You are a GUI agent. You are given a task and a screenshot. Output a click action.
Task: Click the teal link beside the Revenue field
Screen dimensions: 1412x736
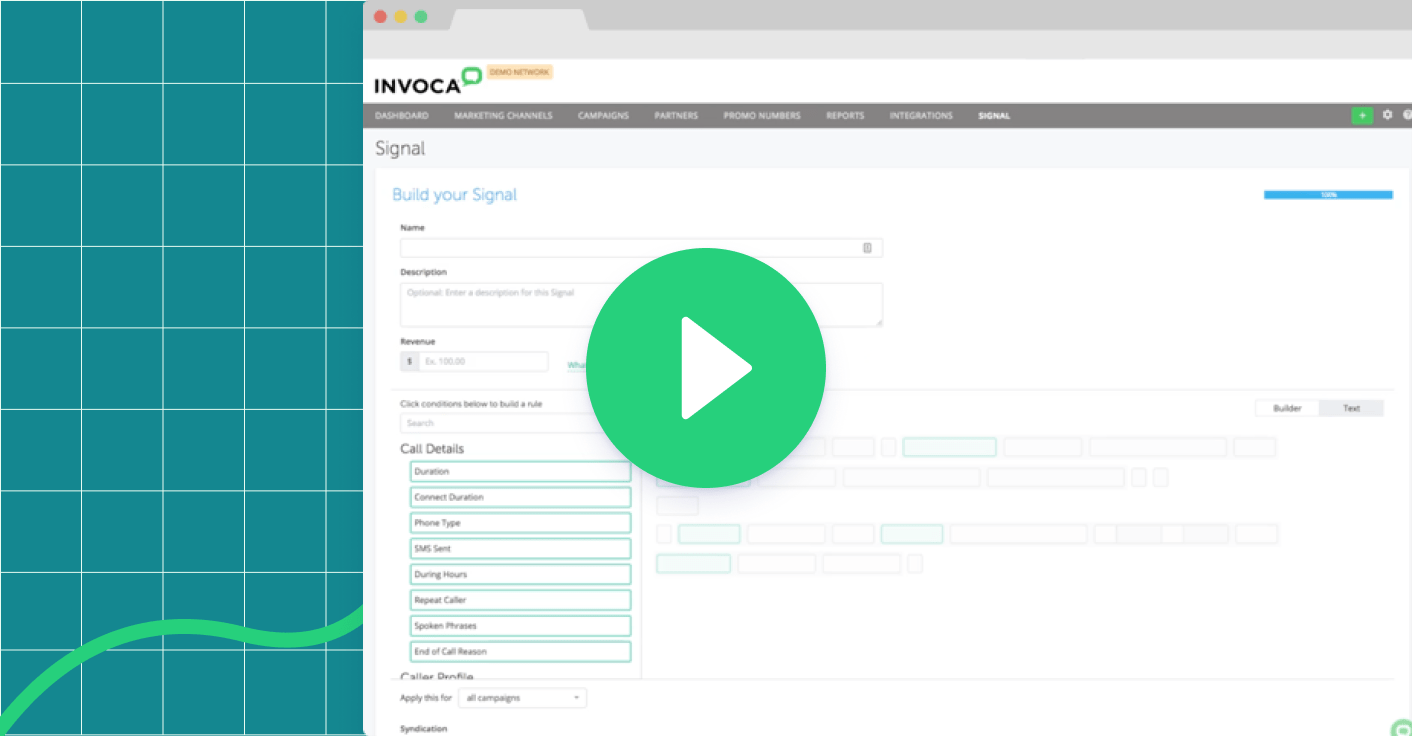578,364
